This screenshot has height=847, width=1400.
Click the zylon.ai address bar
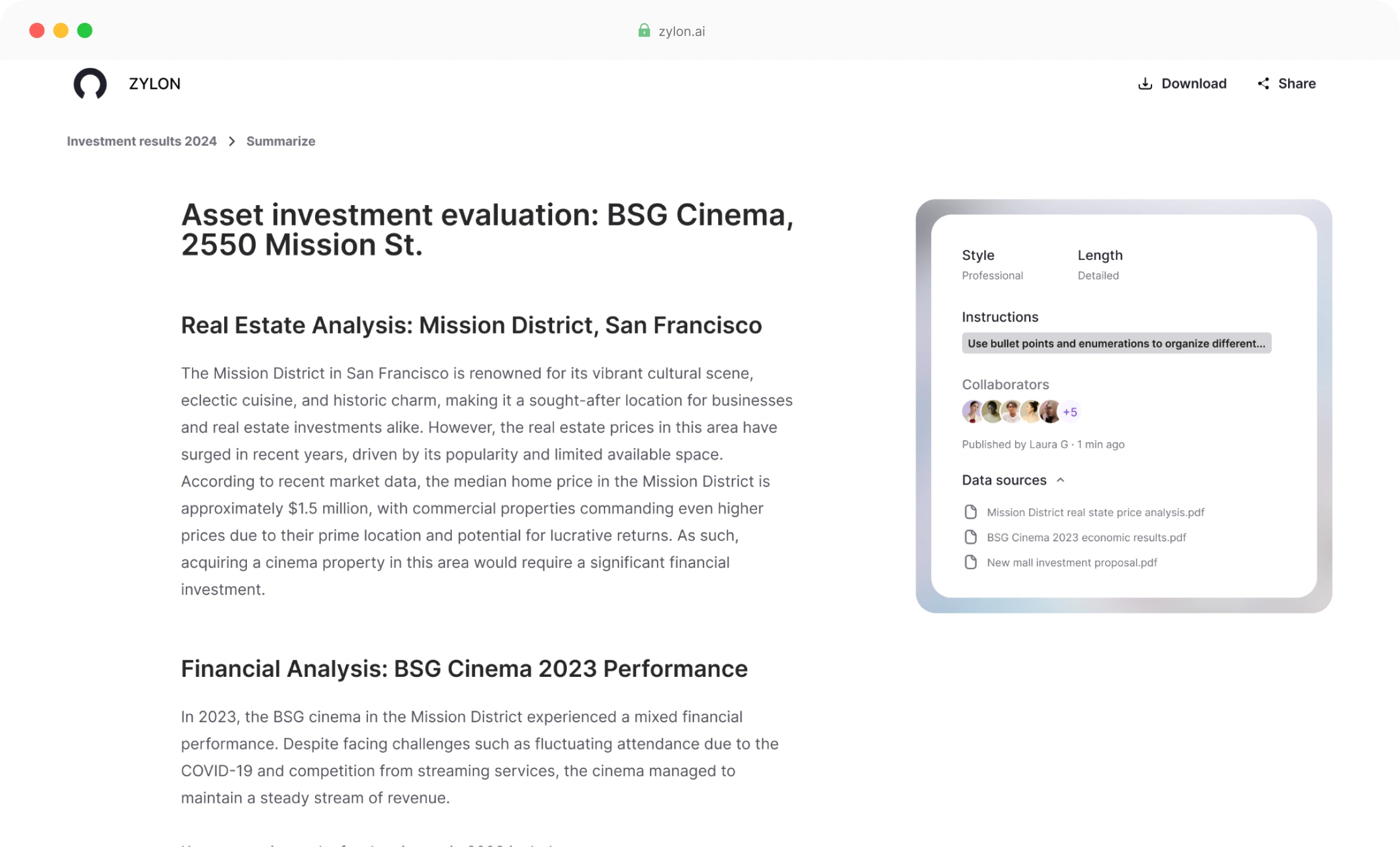coord(681,31)
